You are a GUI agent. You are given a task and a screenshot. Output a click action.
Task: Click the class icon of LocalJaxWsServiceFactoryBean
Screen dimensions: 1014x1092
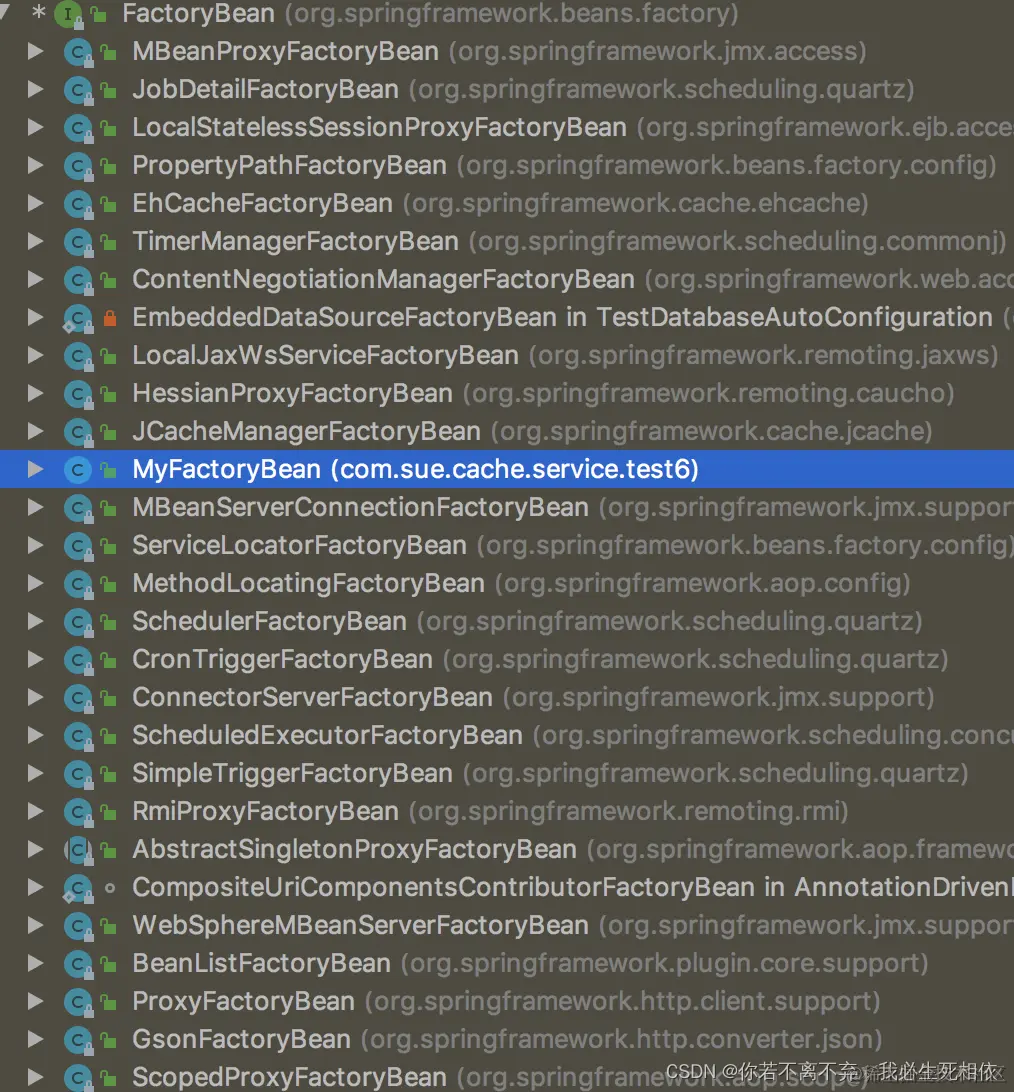78,356
